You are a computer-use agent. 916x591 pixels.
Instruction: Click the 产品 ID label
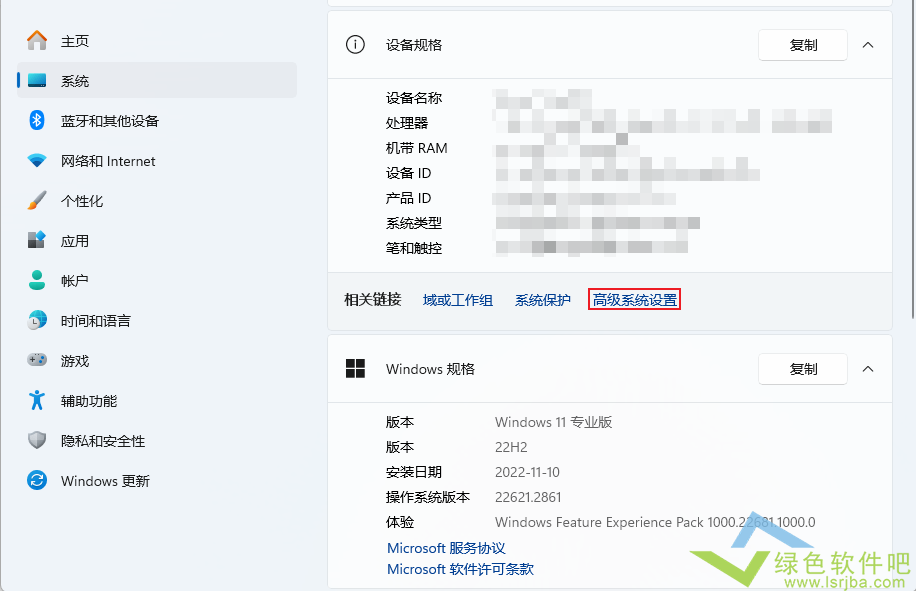(408, 198)
